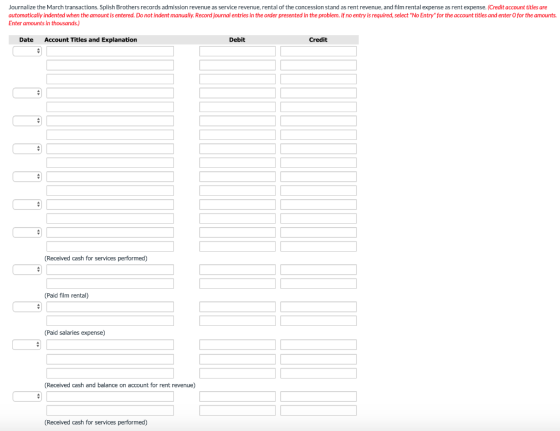Select first account title field of Paid salaries entry
Screen dimensions: 560x431
pyautogui.click(x=110, y=307)
